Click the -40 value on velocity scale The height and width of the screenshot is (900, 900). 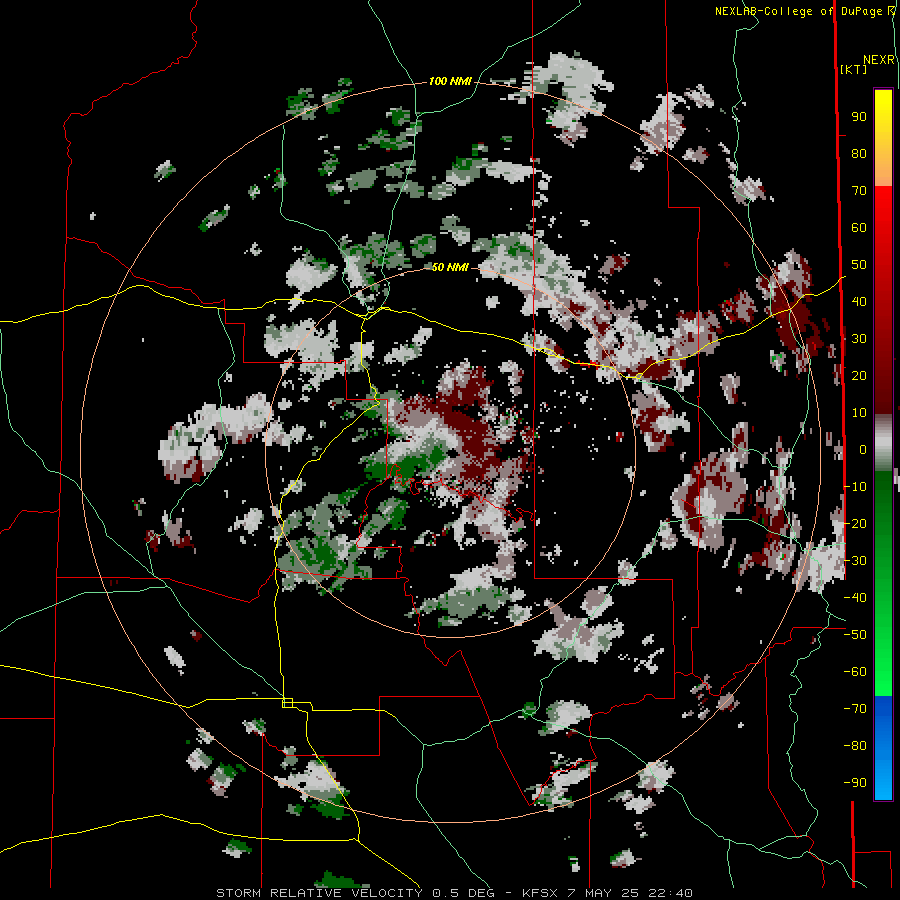point(855,598)
